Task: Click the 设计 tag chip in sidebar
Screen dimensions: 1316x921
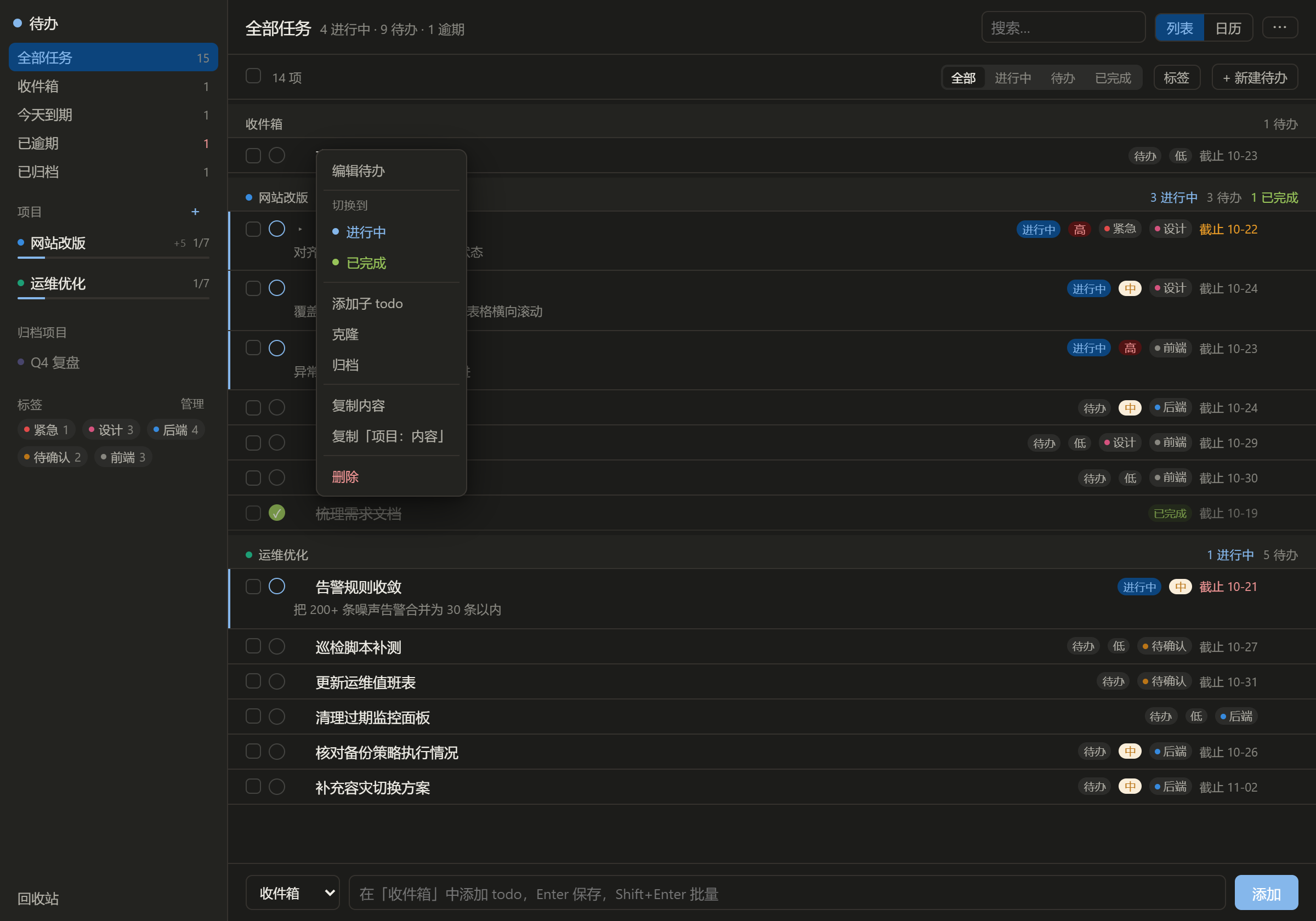Action: point(111,430)
